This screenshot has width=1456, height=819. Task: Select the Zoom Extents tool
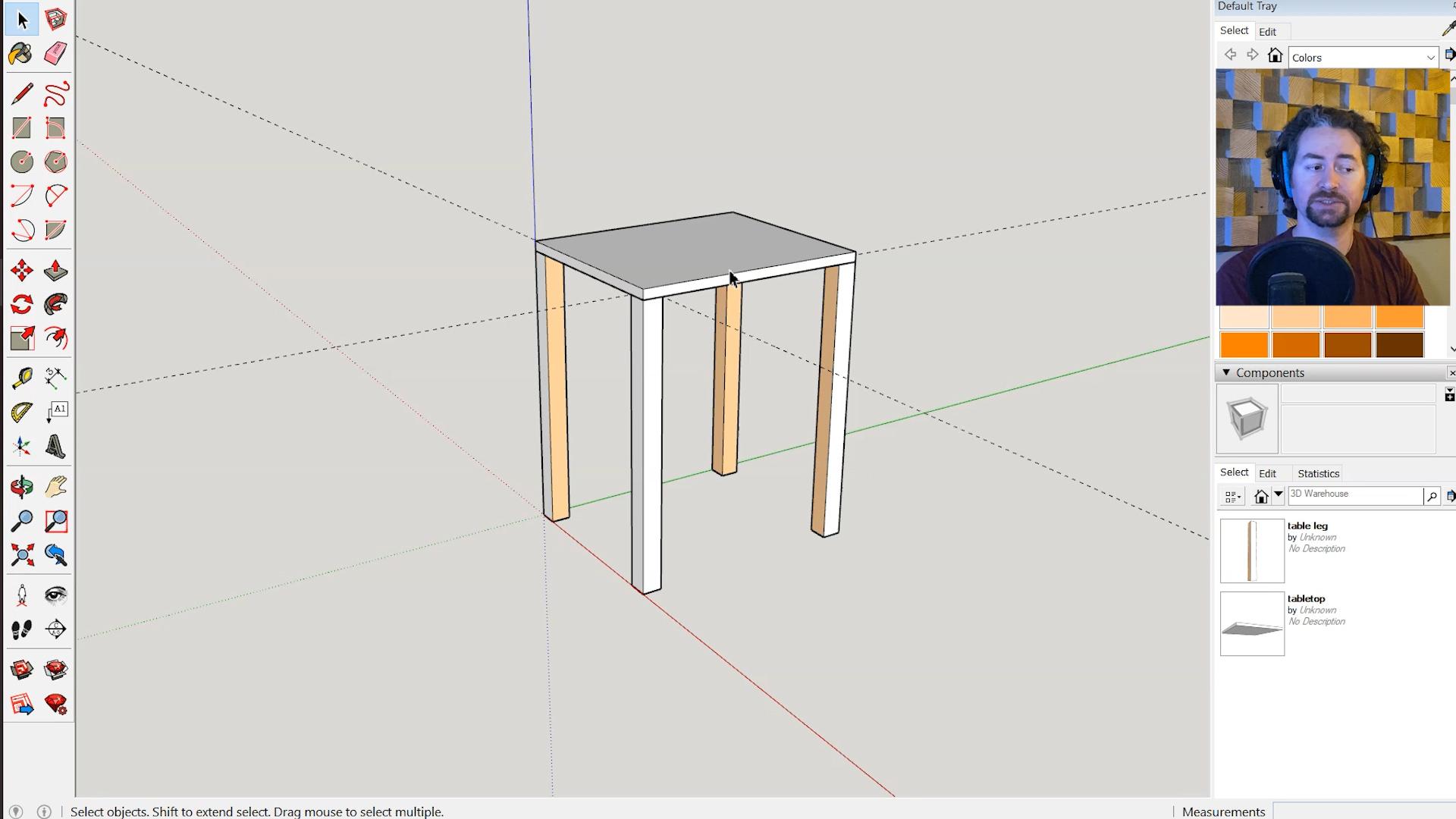point(21,555)
